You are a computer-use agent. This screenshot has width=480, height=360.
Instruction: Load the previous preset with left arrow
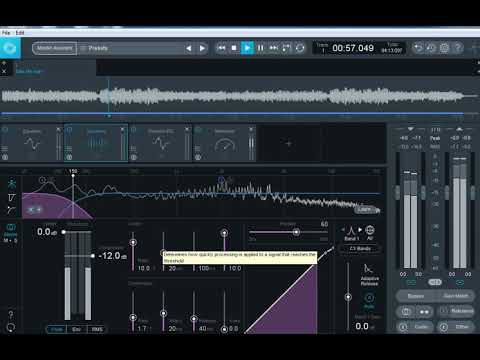(x=189, y=48)
